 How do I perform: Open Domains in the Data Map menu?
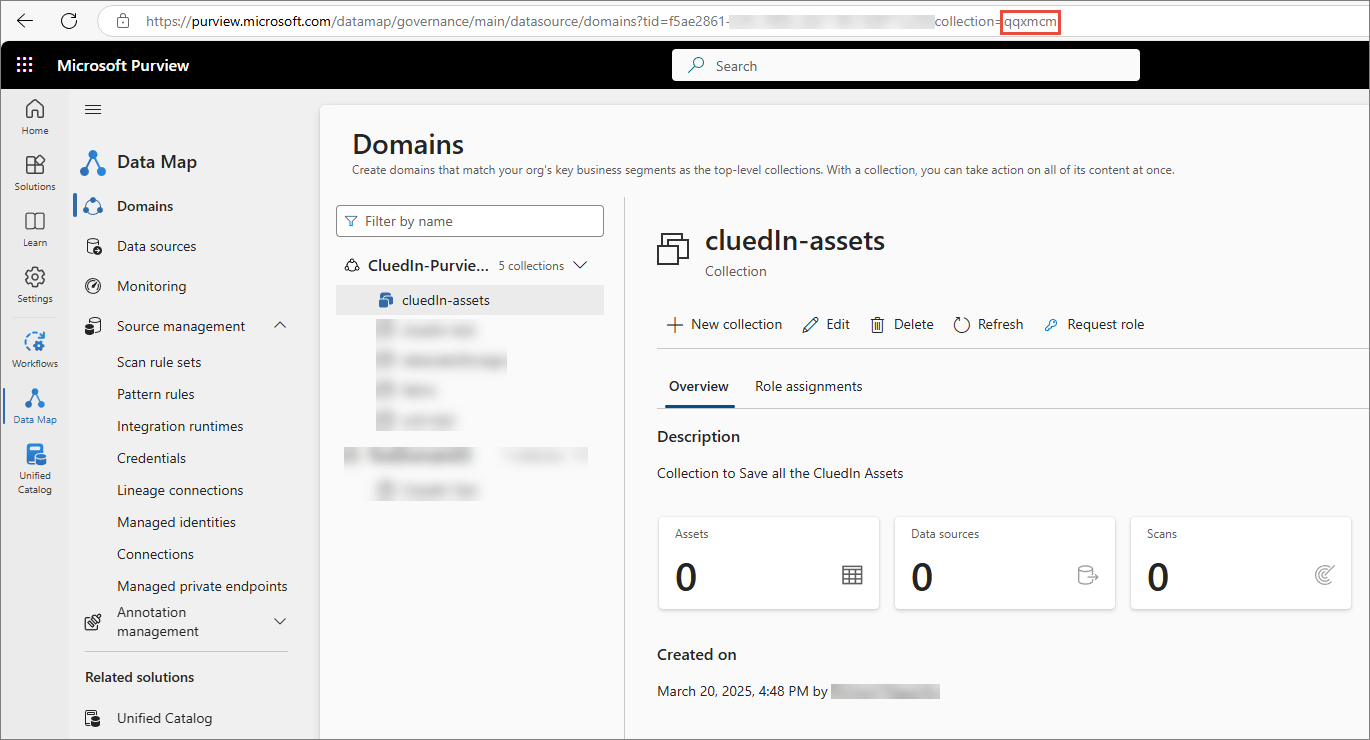click(x=145, y=206)
